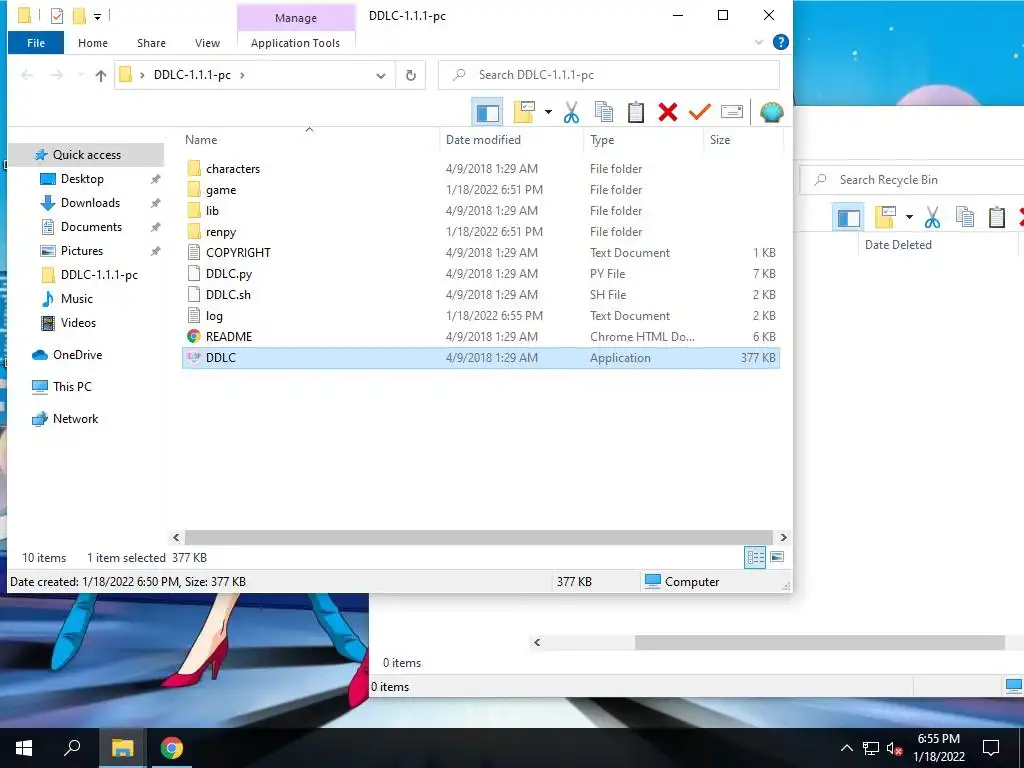The width and height of the screenshot is (1024, 768).
Task: Go up one folder level arrow
Action: [x=101, y=75]
